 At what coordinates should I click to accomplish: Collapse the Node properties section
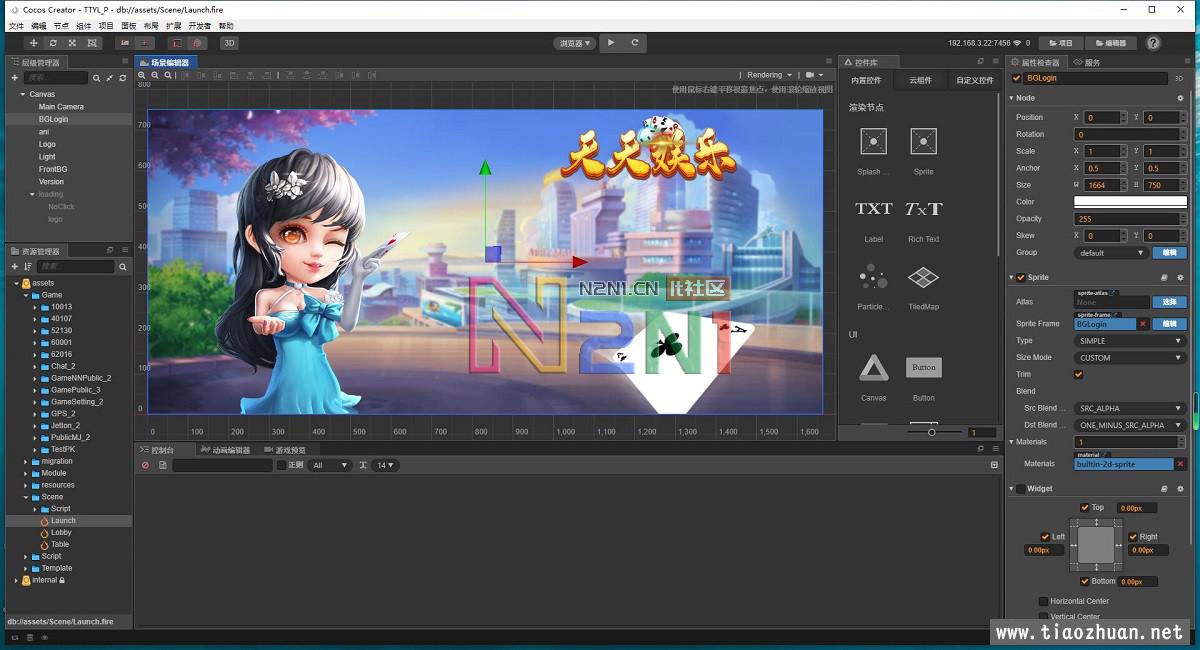click(1011, 98)
